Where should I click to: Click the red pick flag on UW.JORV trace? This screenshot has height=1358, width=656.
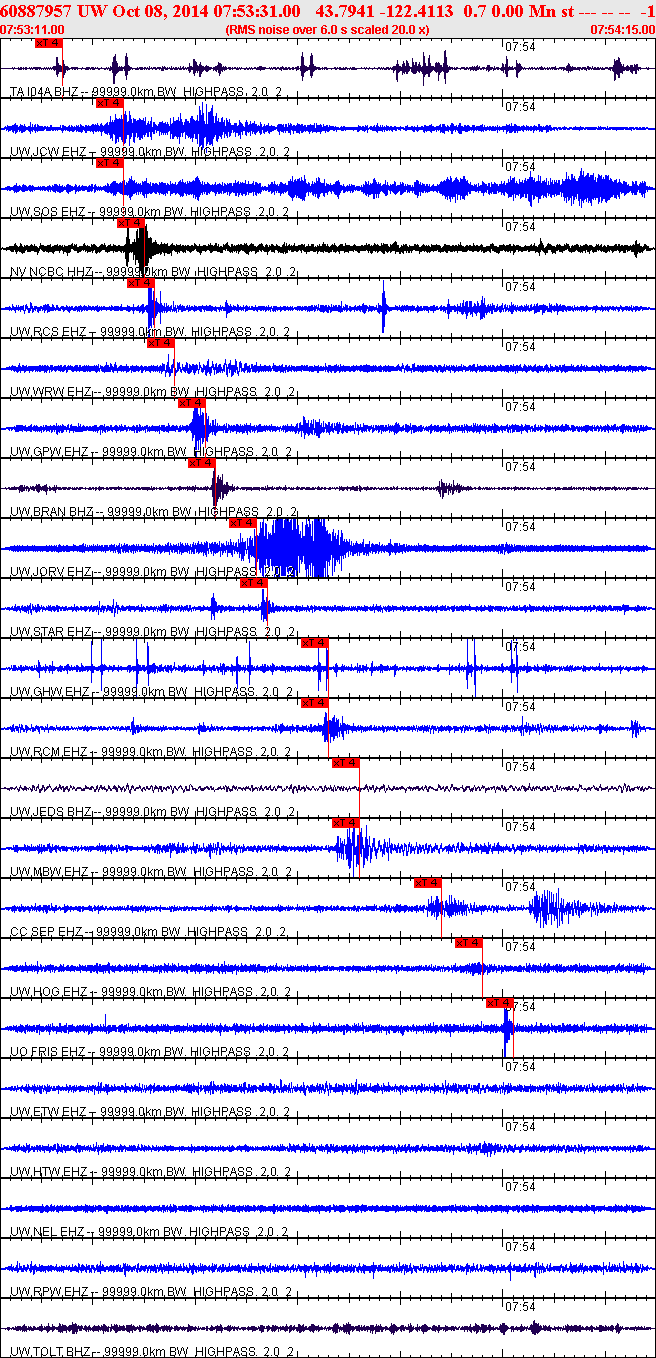[243, 523]
